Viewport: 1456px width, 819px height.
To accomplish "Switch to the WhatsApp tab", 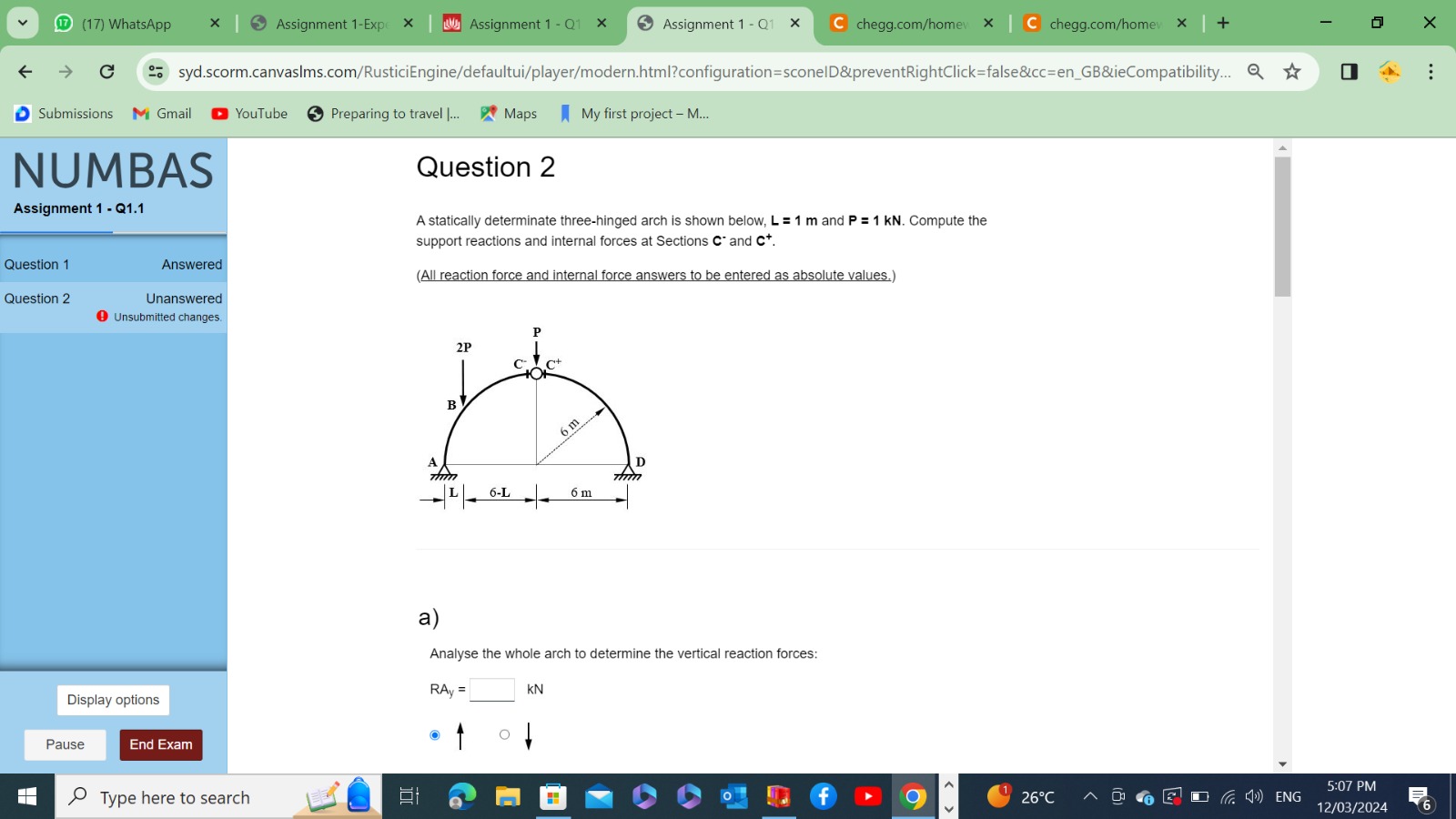I will tap(126, 24).
